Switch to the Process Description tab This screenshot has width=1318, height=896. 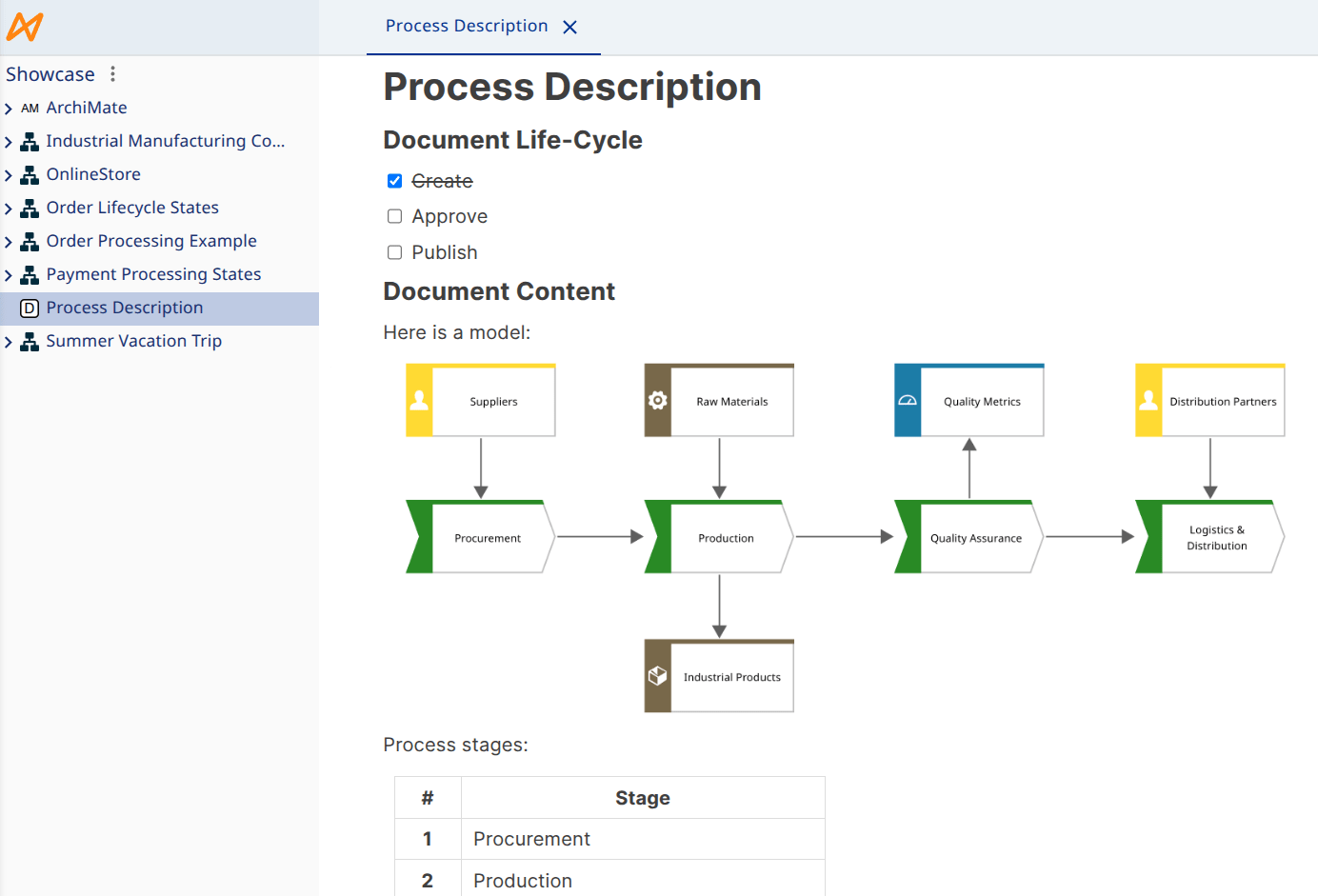tap(466, 26)
